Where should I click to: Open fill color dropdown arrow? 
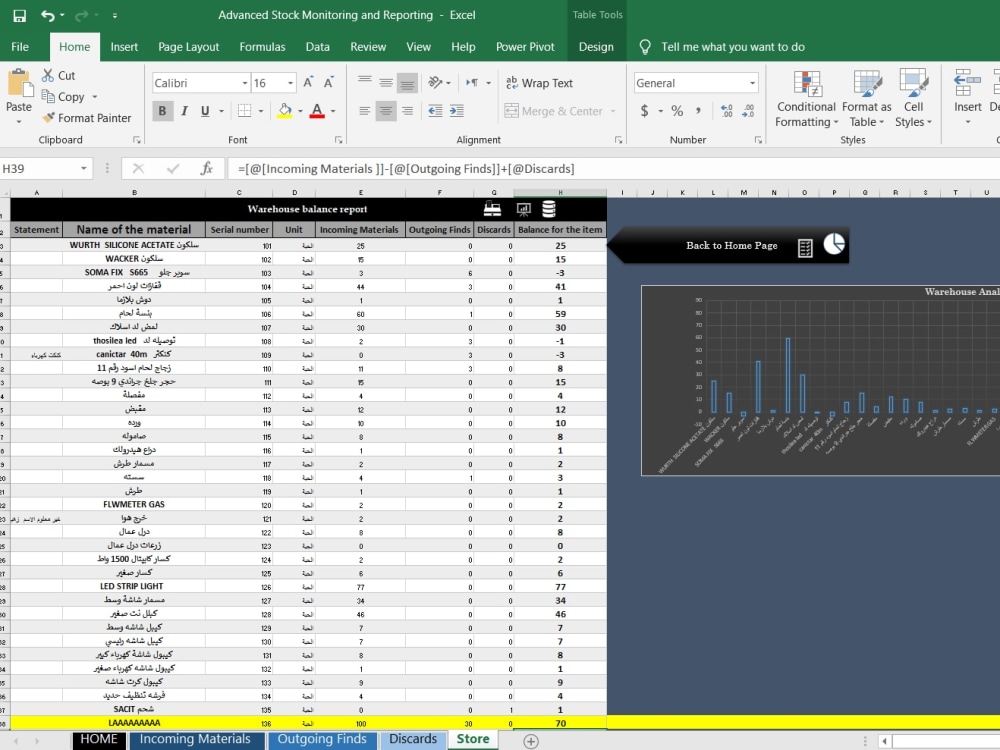coord(300,111)
